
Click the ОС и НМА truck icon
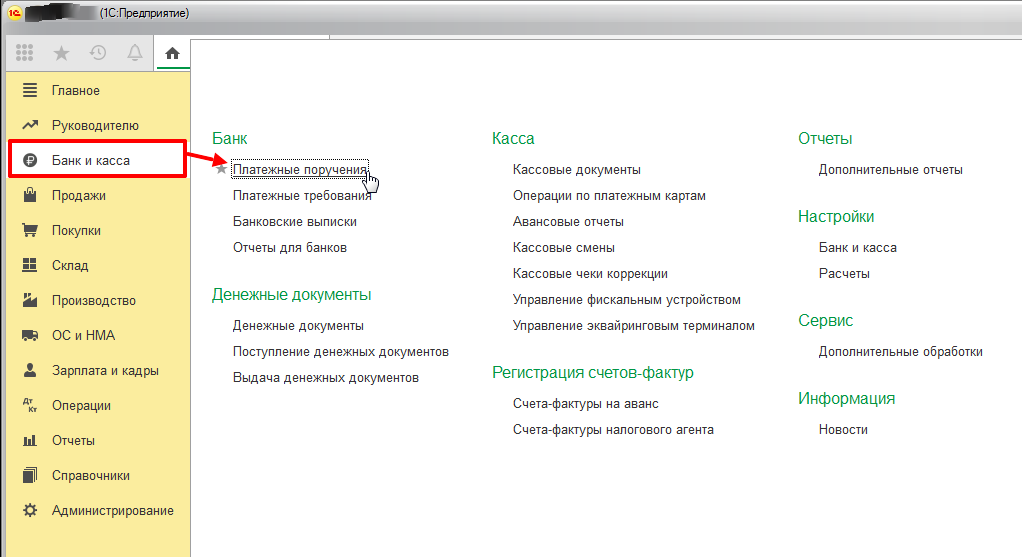point(30,336)
